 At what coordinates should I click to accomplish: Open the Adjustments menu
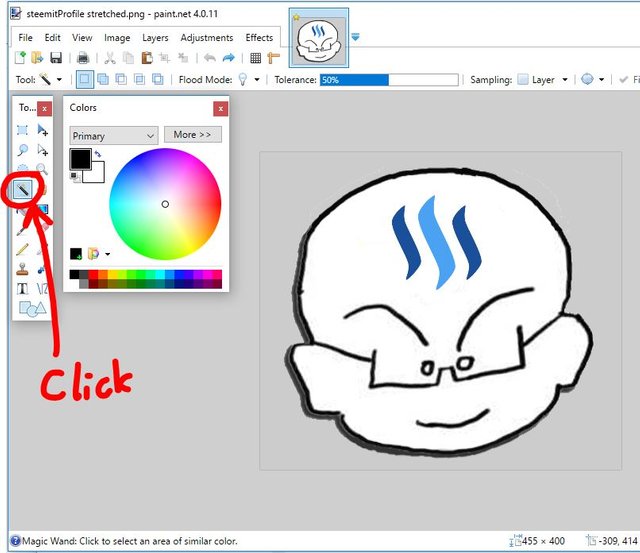coord(207,38)
